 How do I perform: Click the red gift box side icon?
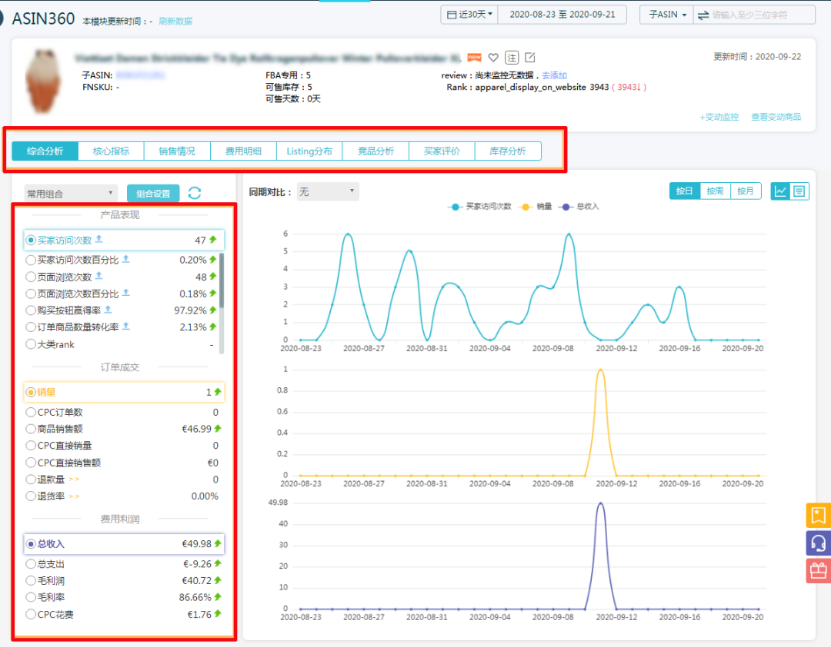coord(817,571)
